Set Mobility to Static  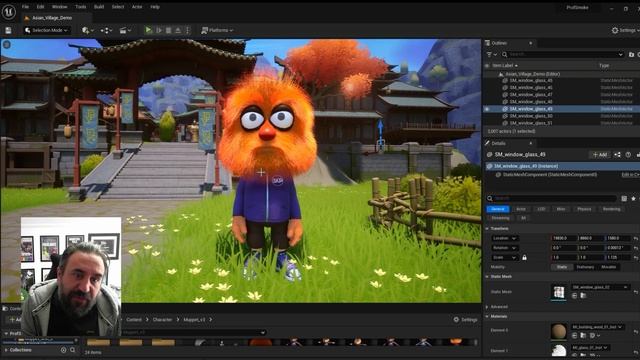click(562, 267)
